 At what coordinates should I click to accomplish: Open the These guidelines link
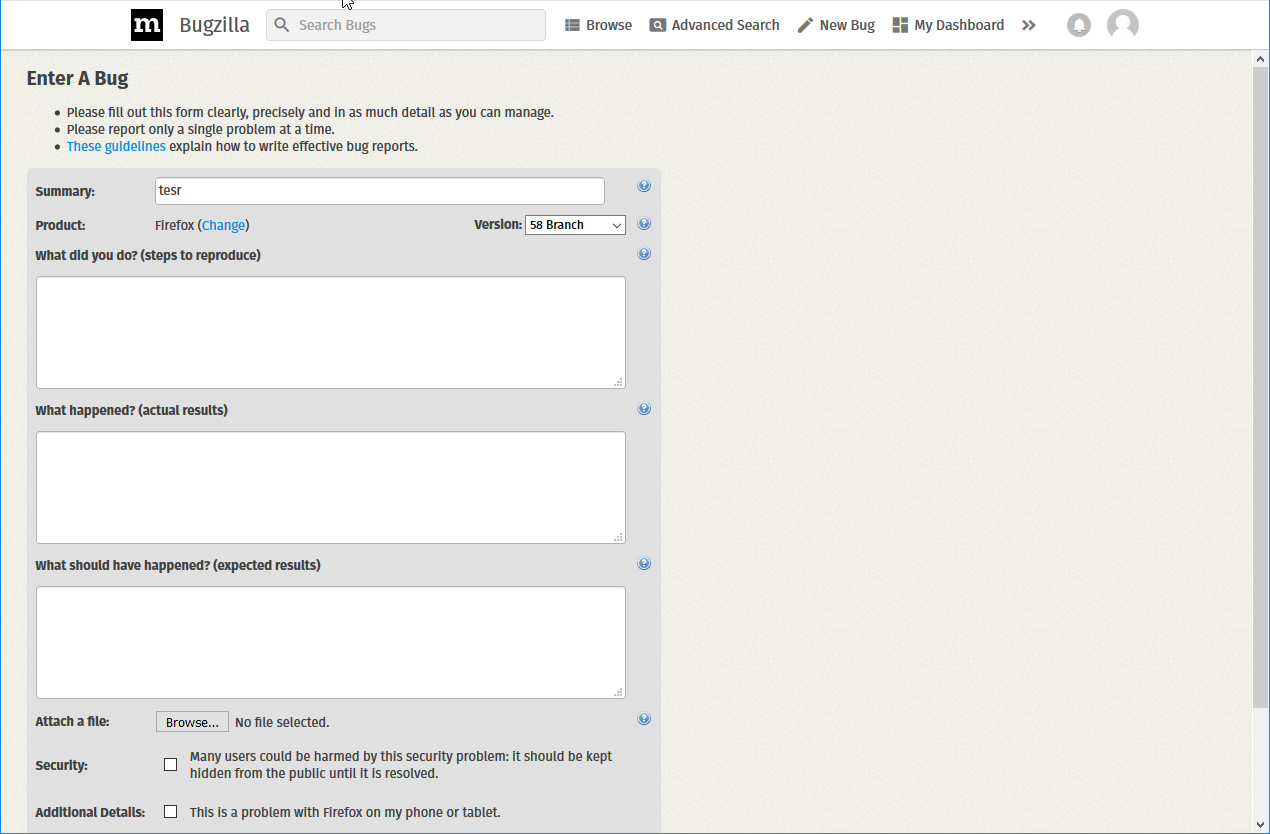tap(116, 146)
